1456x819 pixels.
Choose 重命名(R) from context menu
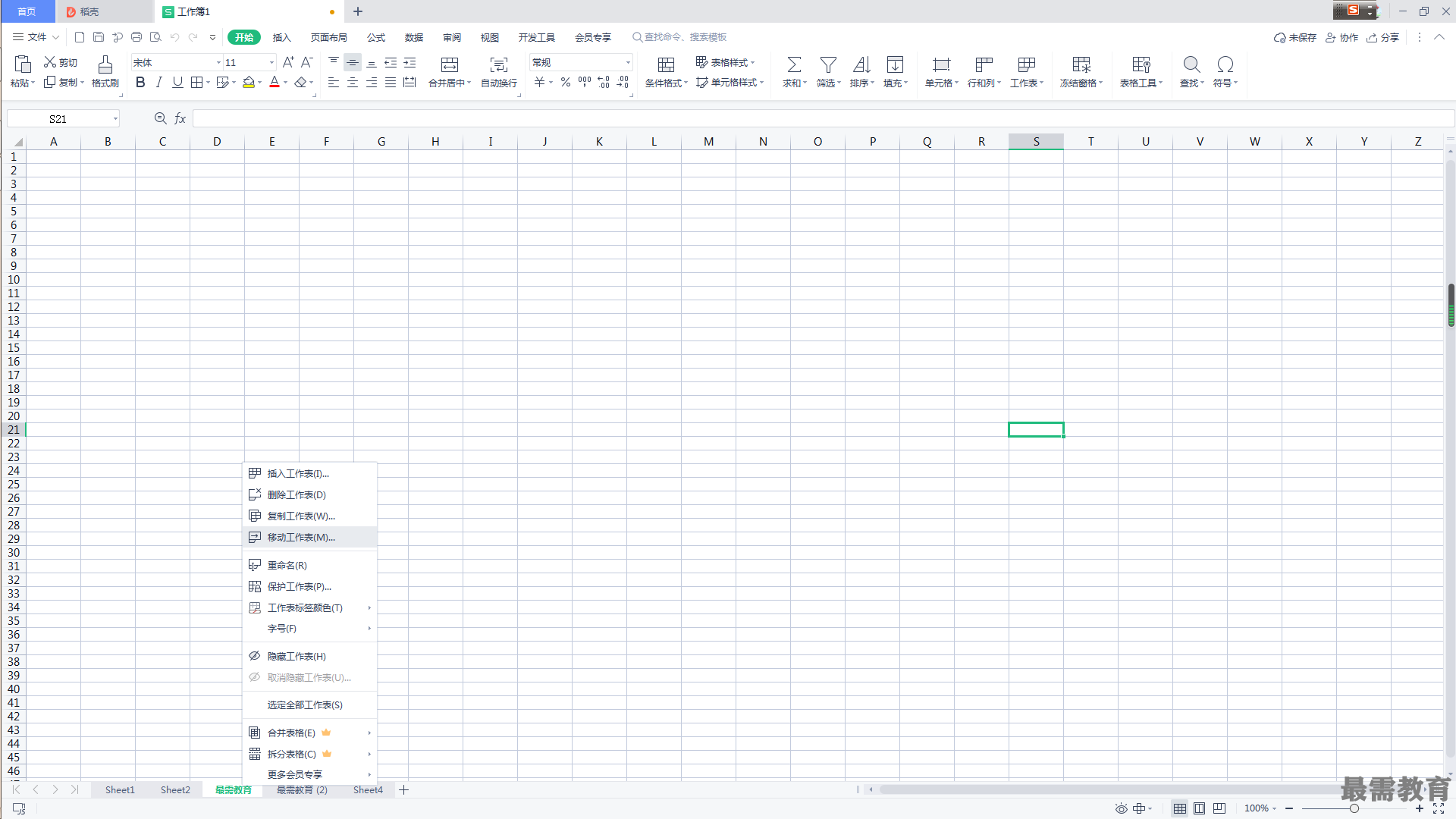tap(309, 565)
